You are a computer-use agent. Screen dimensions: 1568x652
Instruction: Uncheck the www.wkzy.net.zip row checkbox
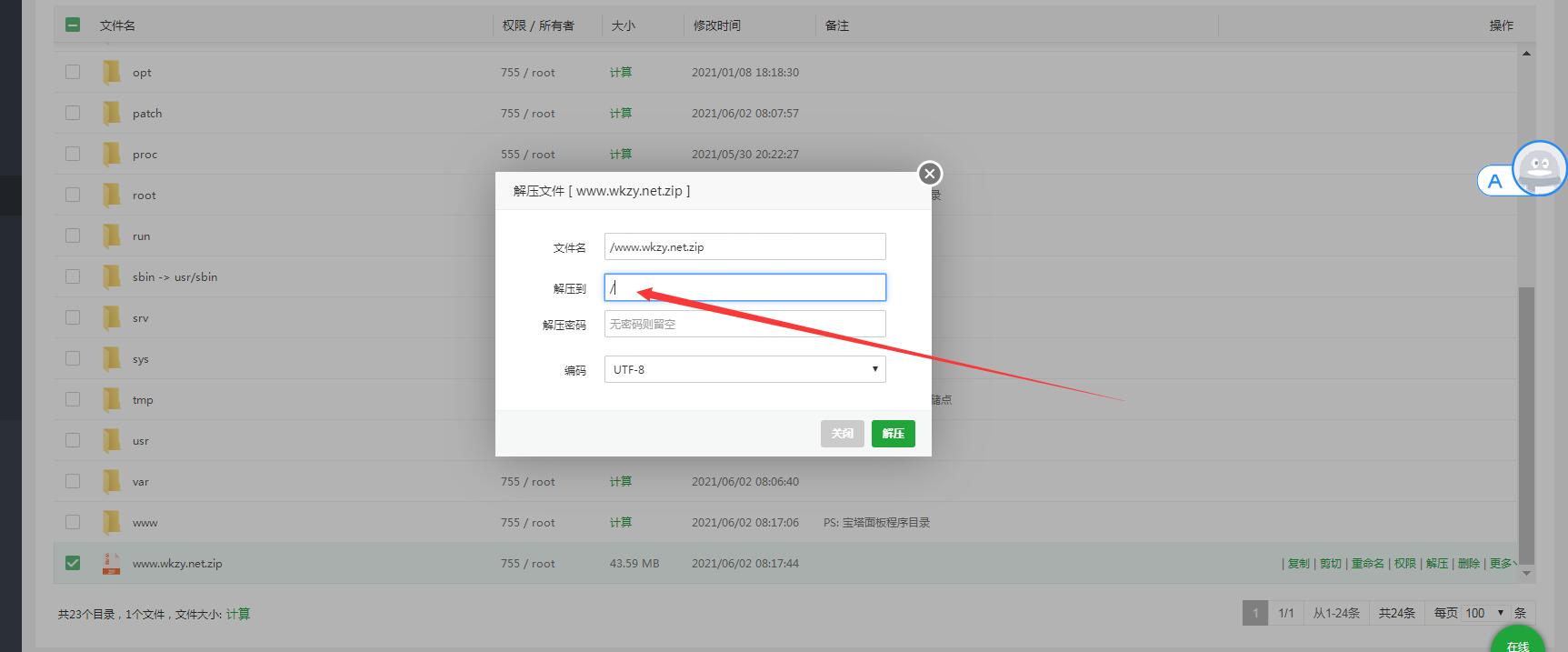(73, 564)
